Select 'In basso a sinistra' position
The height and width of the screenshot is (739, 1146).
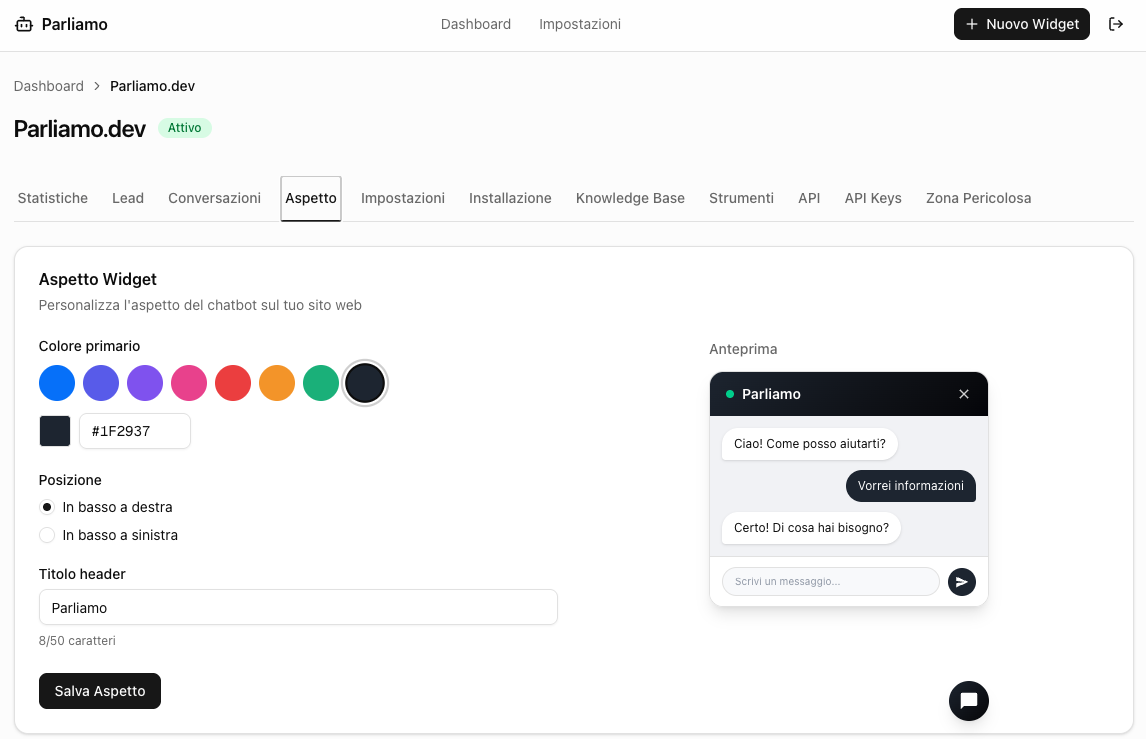pos(46,535)
